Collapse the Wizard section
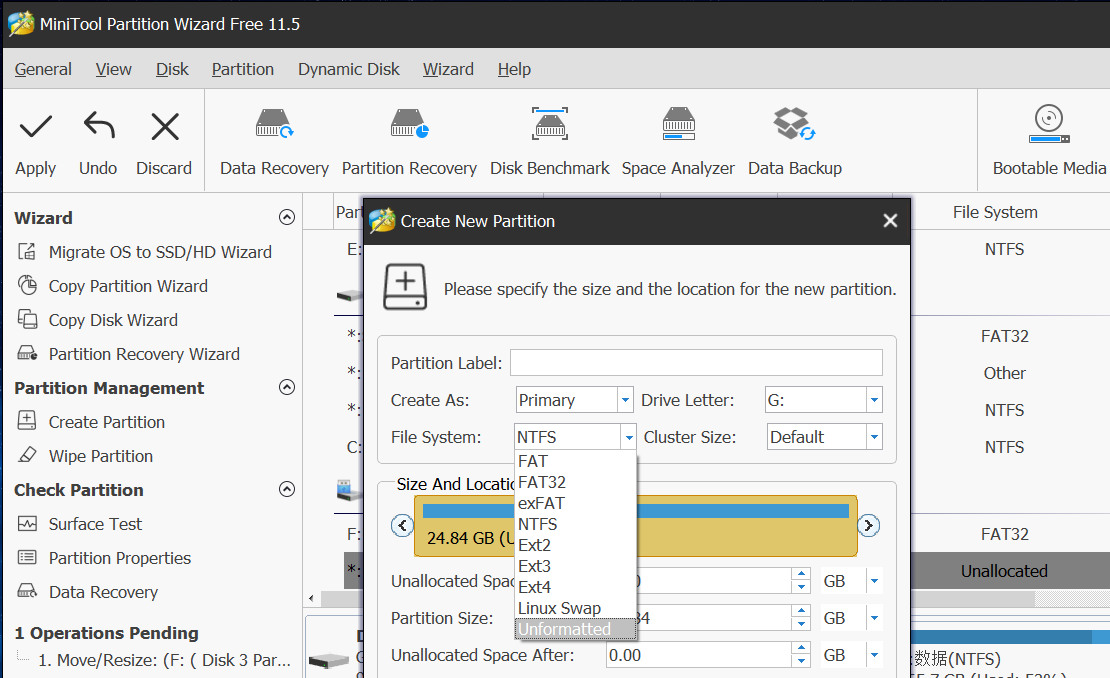Screen dimensions: 1110x678 (x=287, y=218)
